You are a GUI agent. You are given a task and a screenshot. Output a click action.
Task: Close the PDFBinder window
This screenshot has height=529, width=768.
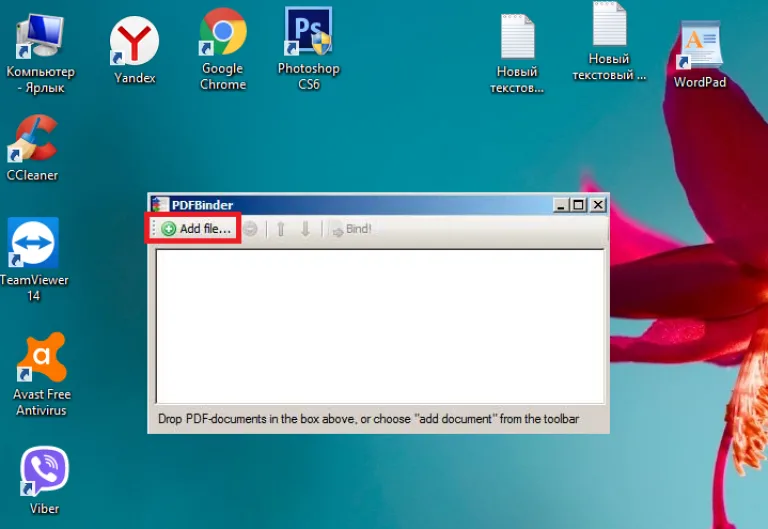[598, 205]
